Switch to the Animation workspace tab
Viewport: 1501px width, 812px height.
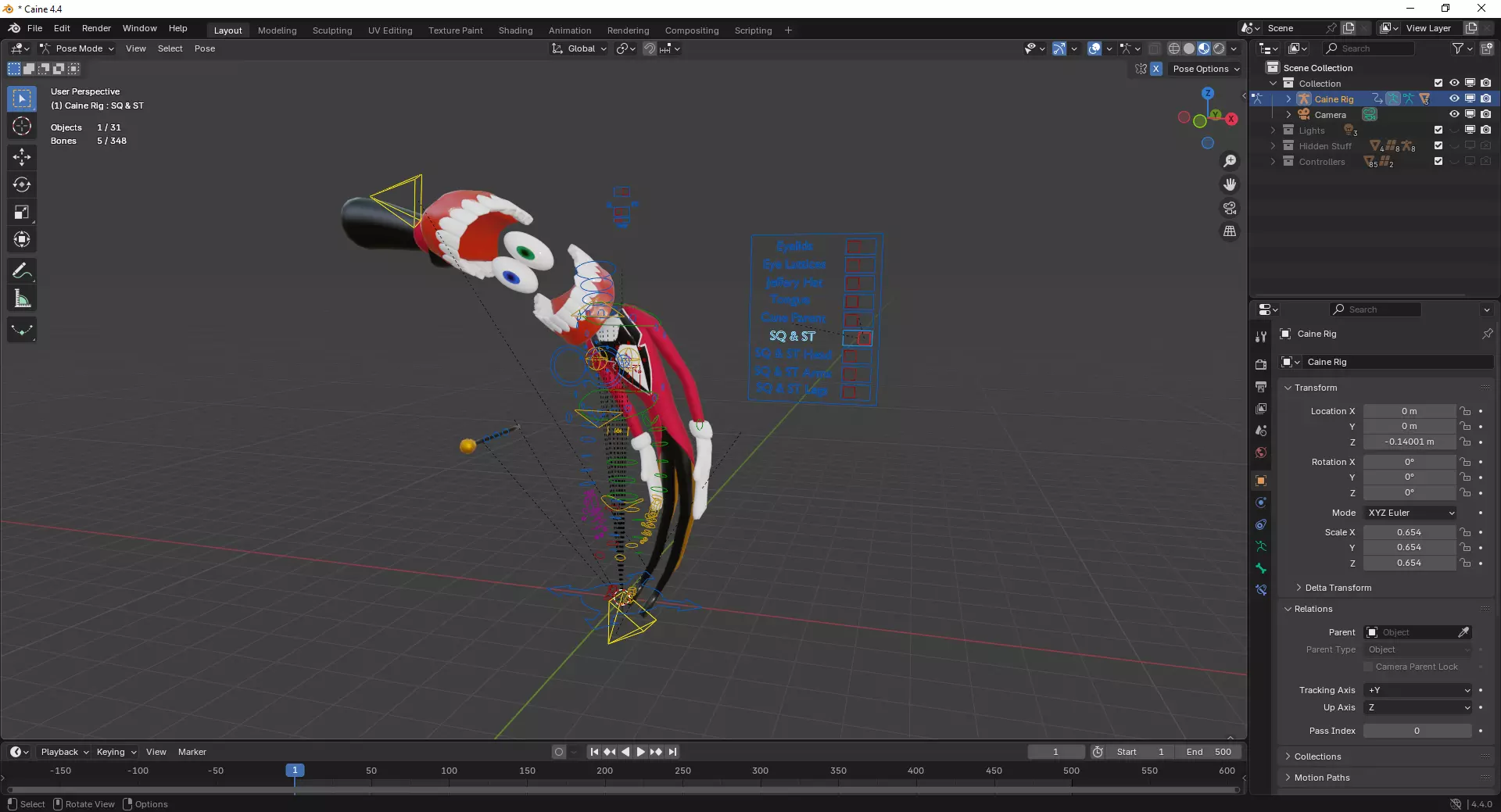570,30
